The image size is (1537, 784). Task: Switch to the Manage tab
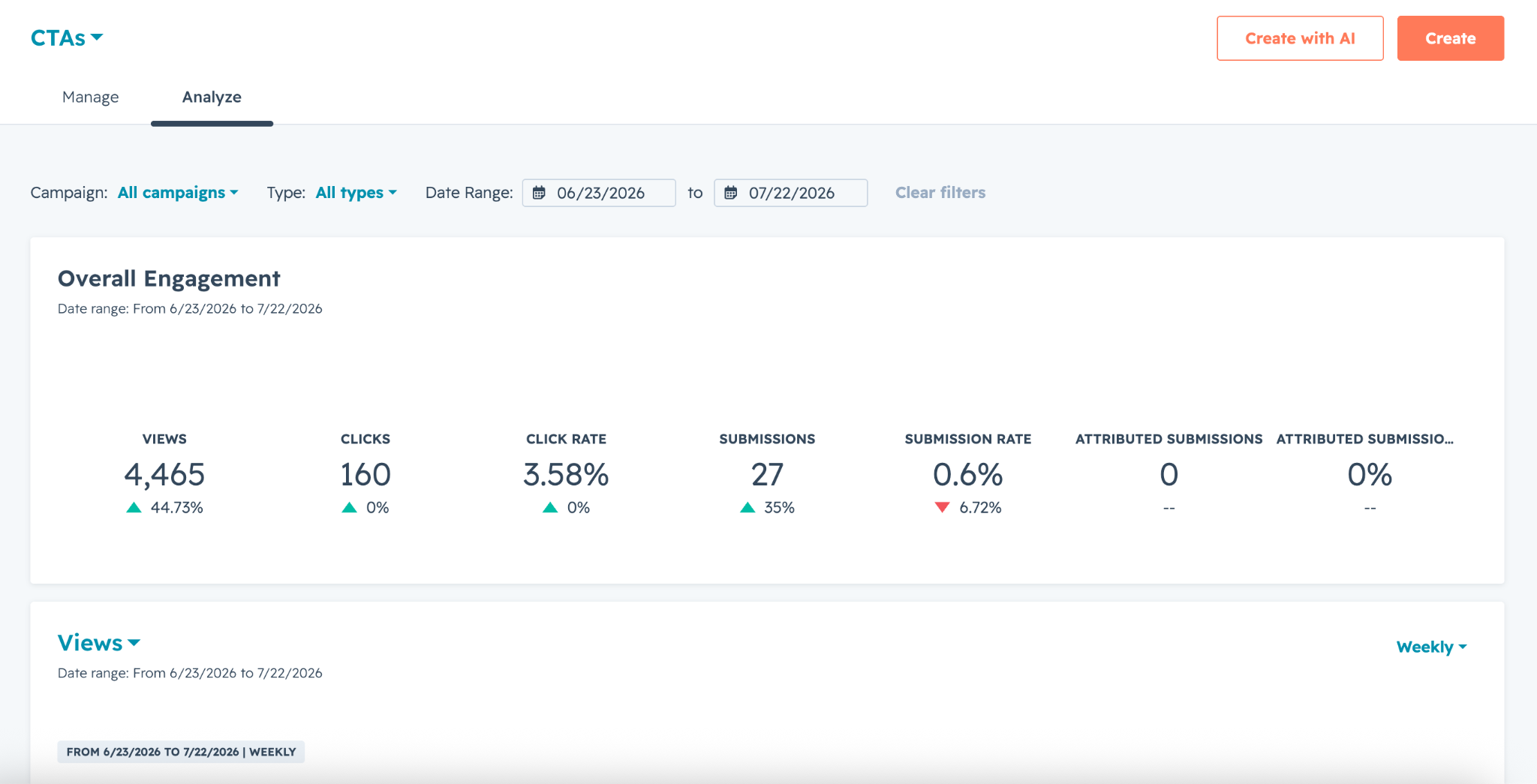91,97
